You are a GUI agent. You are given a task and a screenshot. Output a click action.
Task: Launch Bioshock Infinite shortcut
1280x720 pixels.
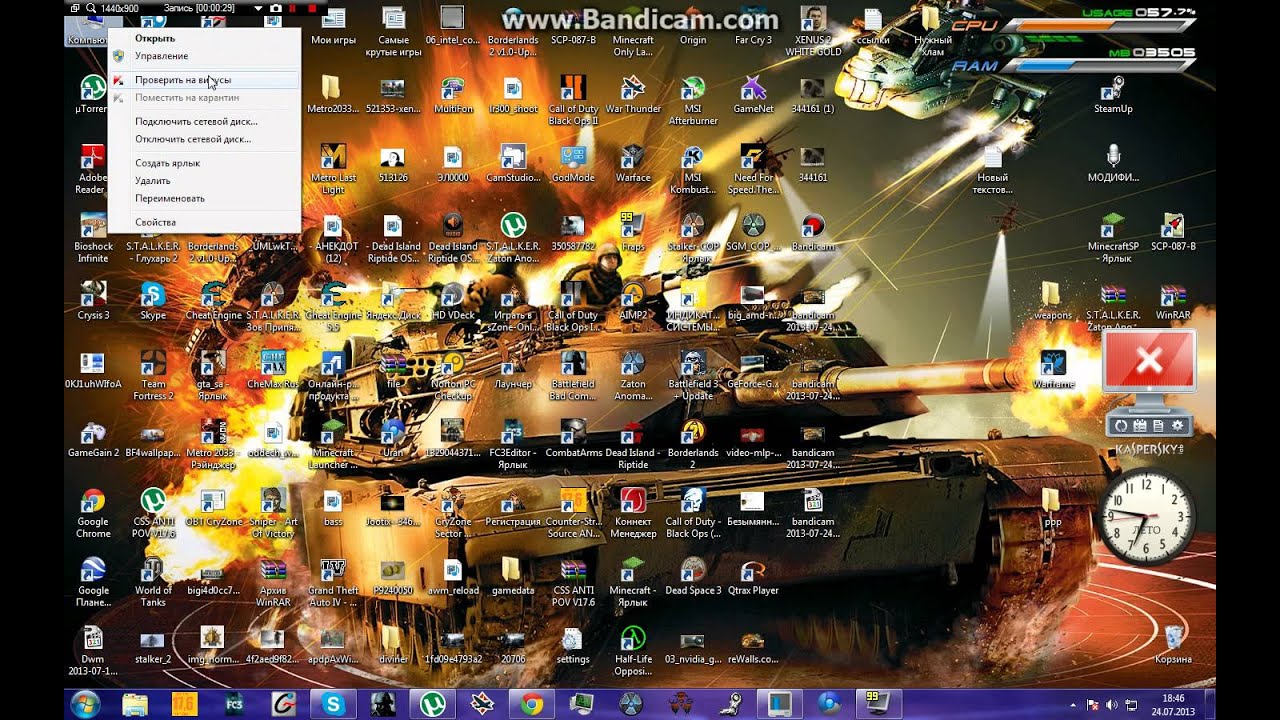pos(92,237)
